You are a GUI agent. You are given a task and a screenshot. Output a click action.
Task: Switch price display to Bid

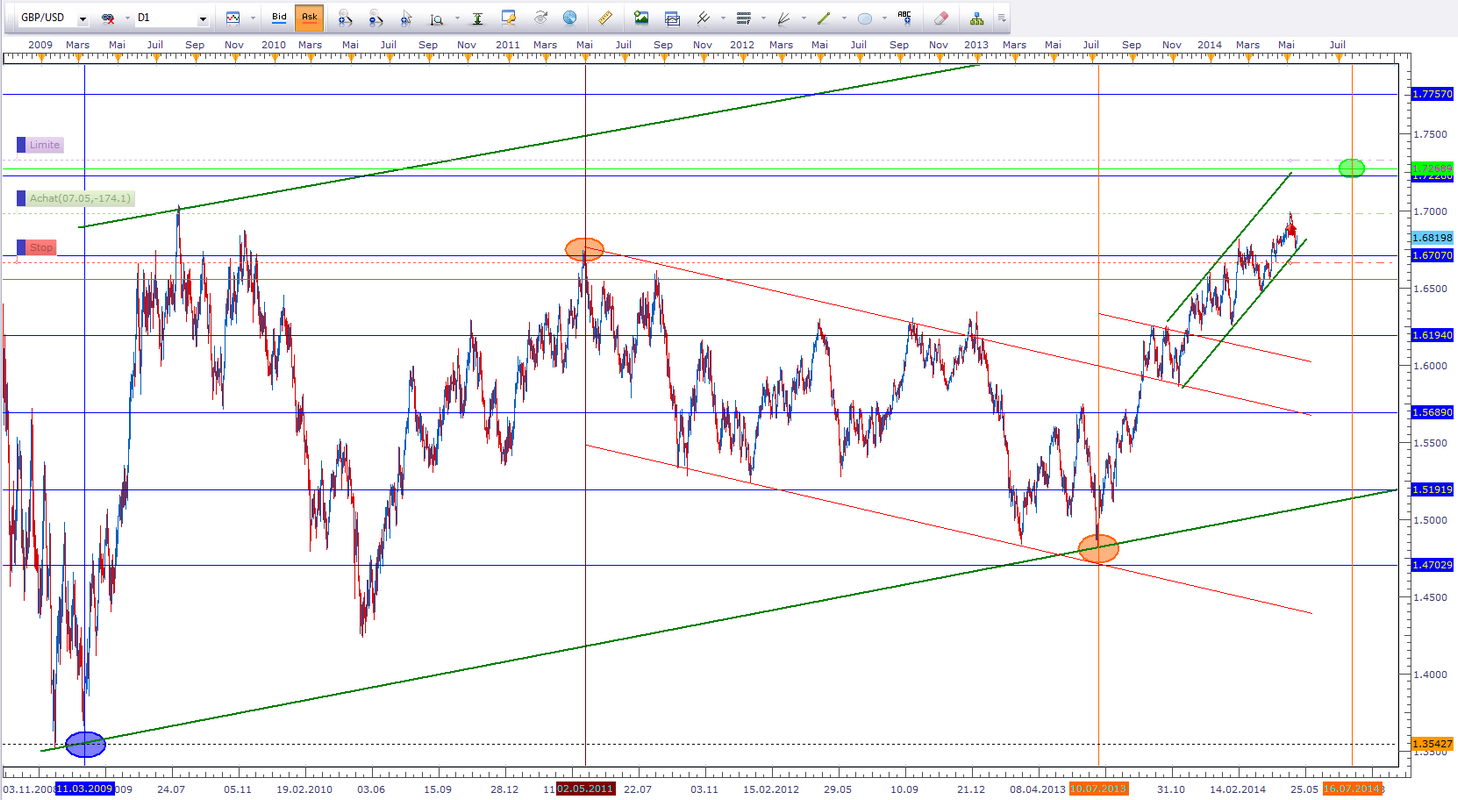(x=279, y=18)
